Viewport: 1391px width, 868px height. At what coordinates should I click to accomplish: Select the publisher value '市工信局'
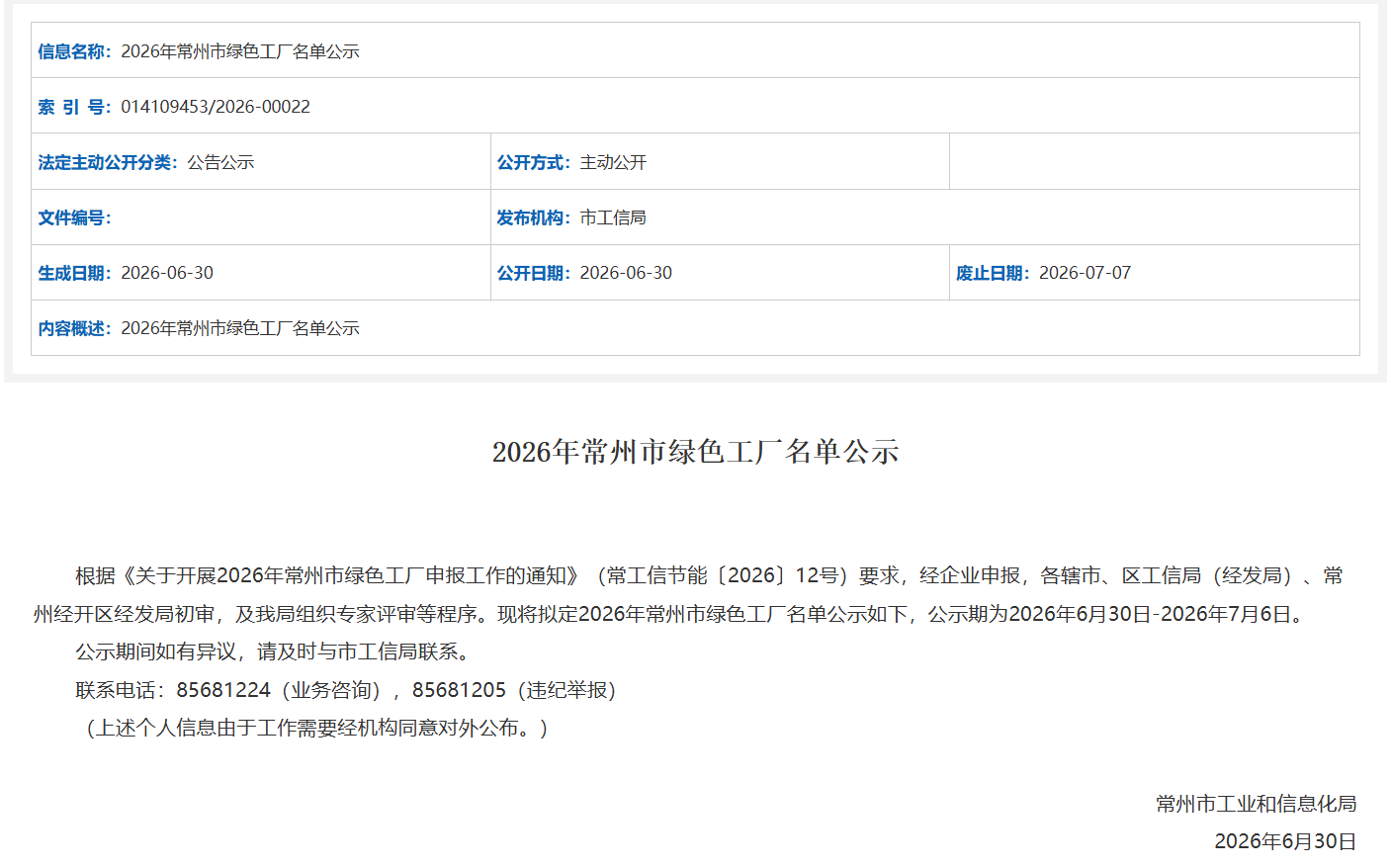[x=613, y=217]
